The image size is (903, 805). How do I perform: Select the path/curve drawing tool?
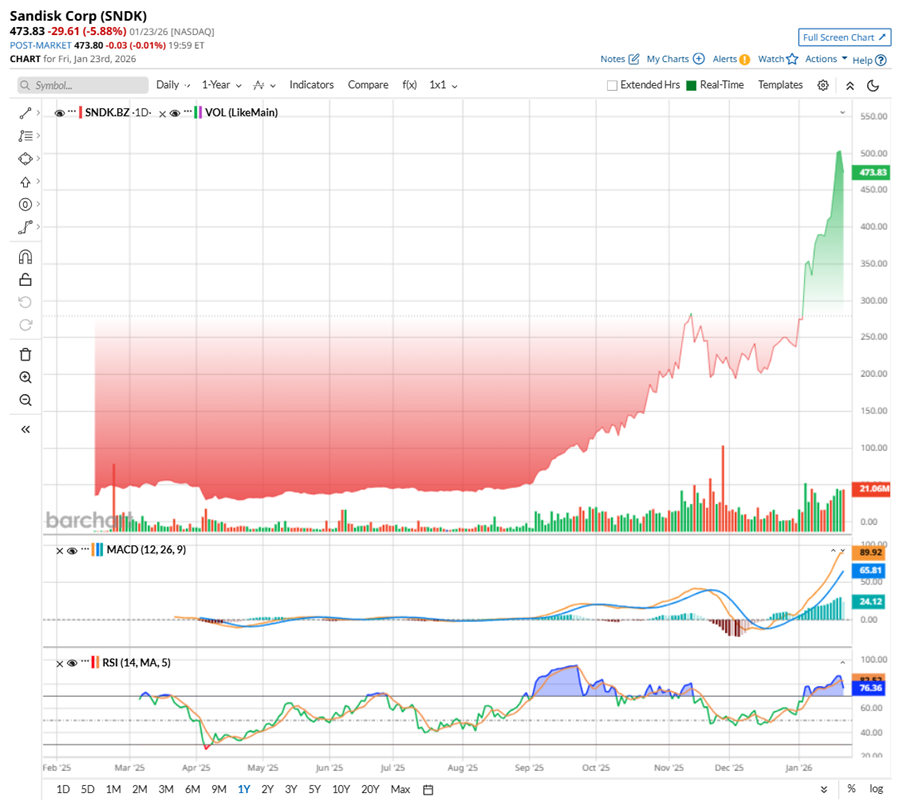click(x=25, y=227)
